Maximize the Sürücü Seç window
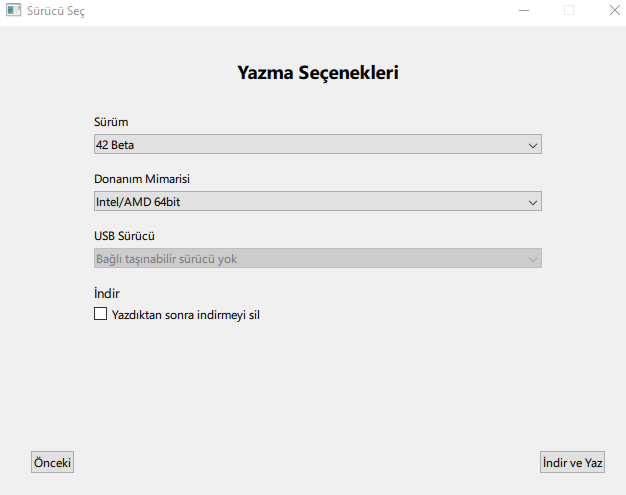The height and width of the screenshot is (495, 626). click(x=569, y=11)
